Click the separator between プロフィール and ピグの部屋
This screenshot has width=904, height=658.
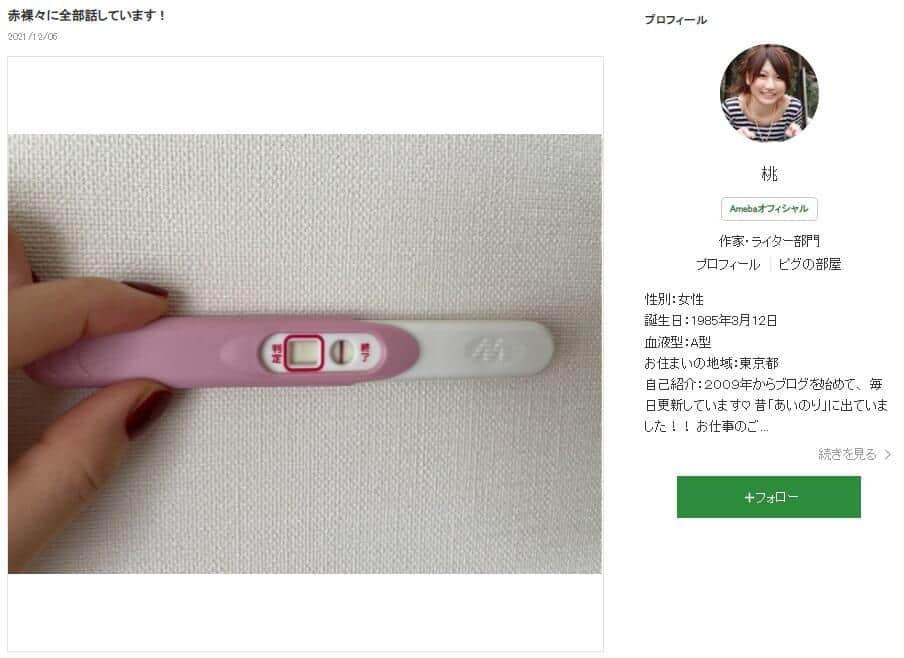771,264
